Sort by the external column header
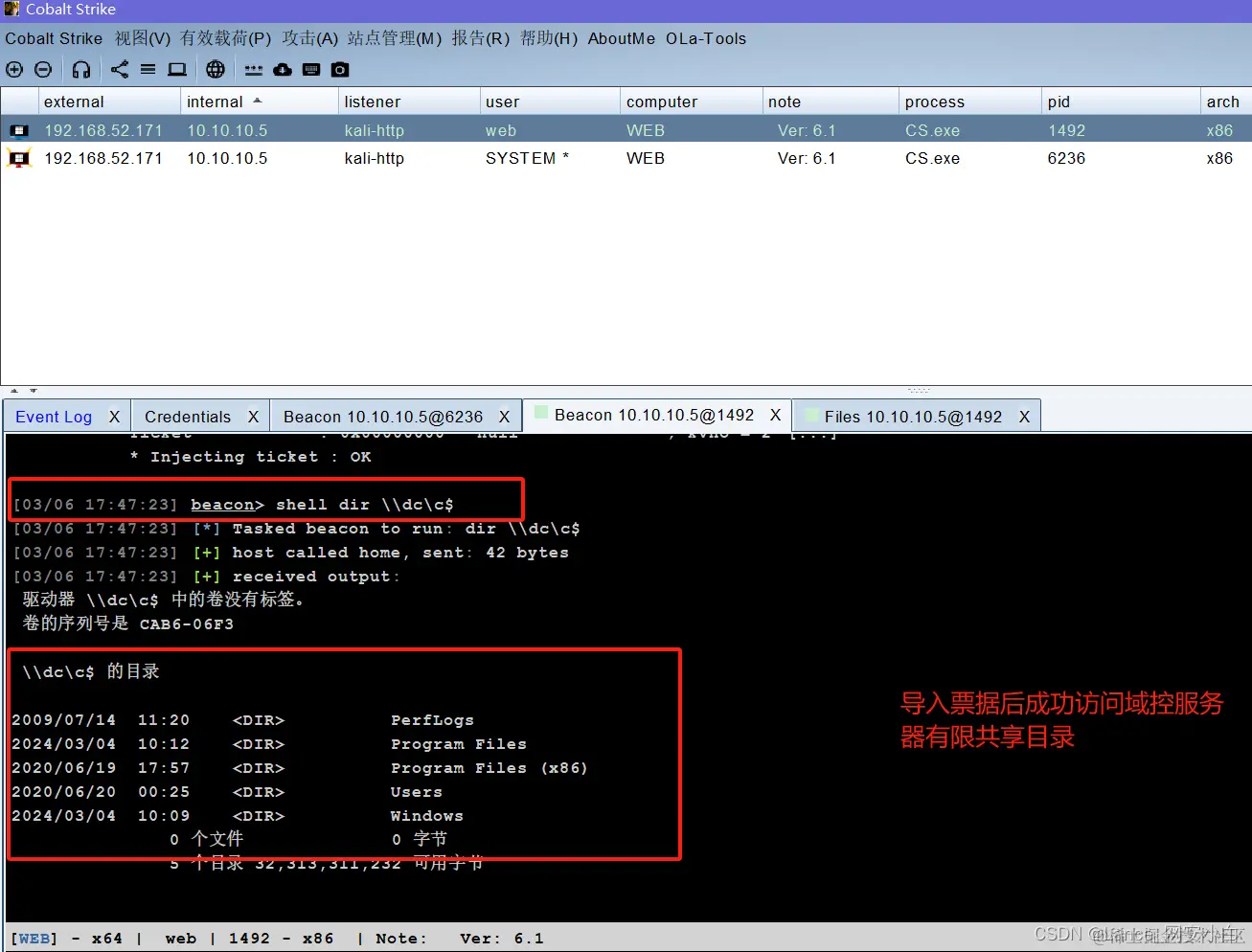The width and height of the screenshot is (1252, 952). coord(109,102)
